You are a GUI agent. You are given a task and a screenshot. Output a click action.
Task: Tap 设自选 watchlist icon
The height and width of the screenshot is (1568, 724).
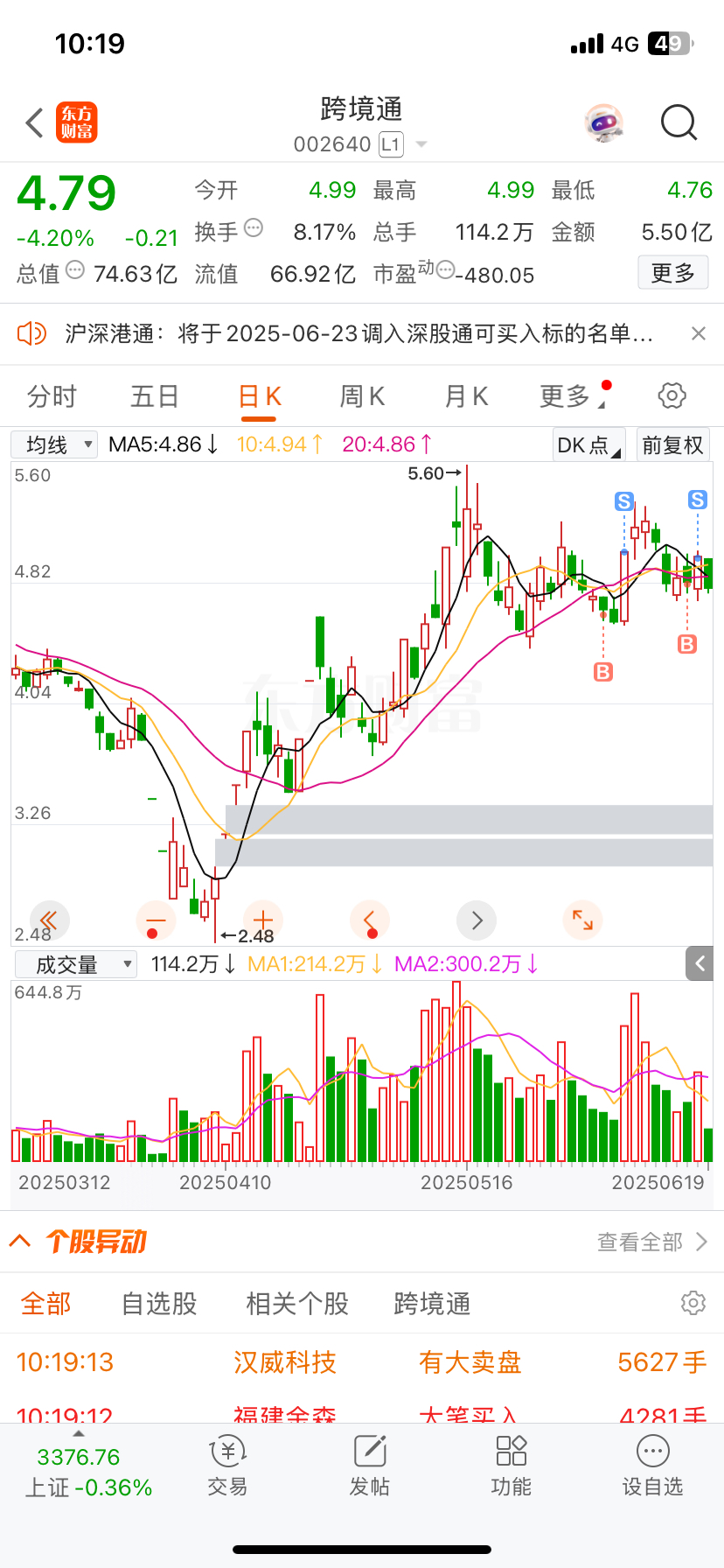click(652, 1466)
